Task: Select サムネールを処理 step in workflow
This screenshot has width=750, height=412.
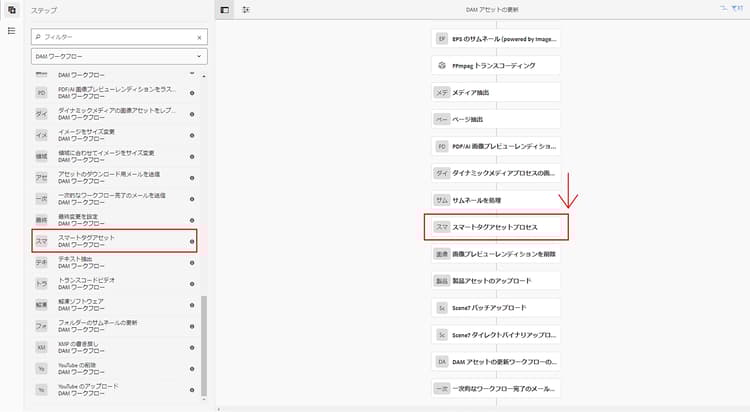Action: click(x=496, y=200)
